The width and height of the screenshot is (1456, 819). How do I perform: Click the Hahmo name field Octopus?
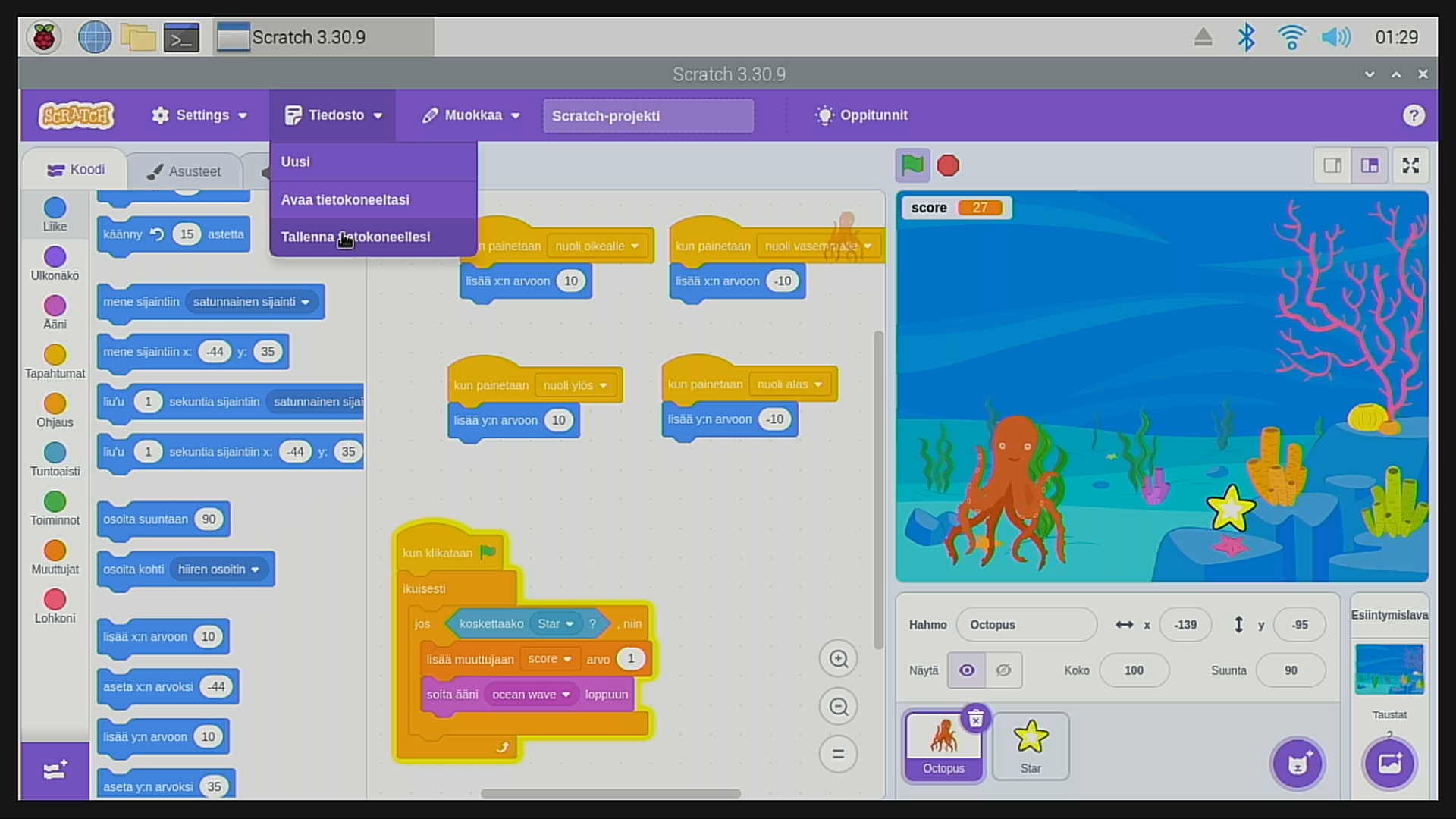[x=1027, y=625]
